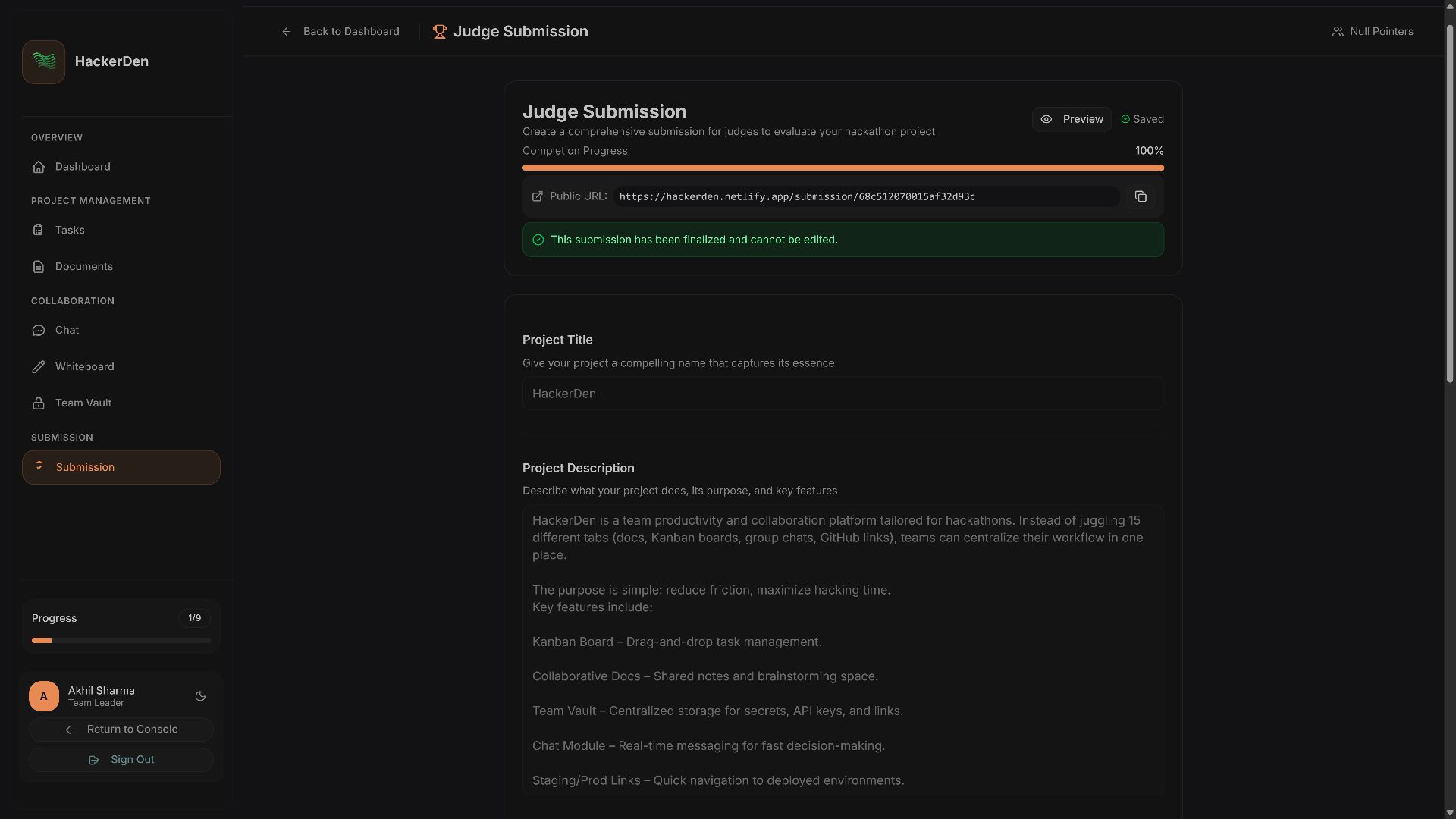Click the Project Description text area
1456x819 pixels.
[x=843, y=650]
